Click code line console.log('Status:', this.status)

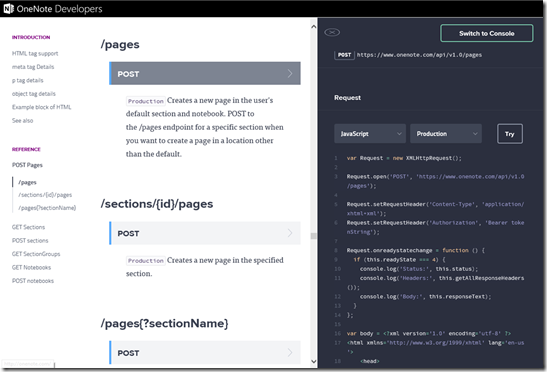419,269
